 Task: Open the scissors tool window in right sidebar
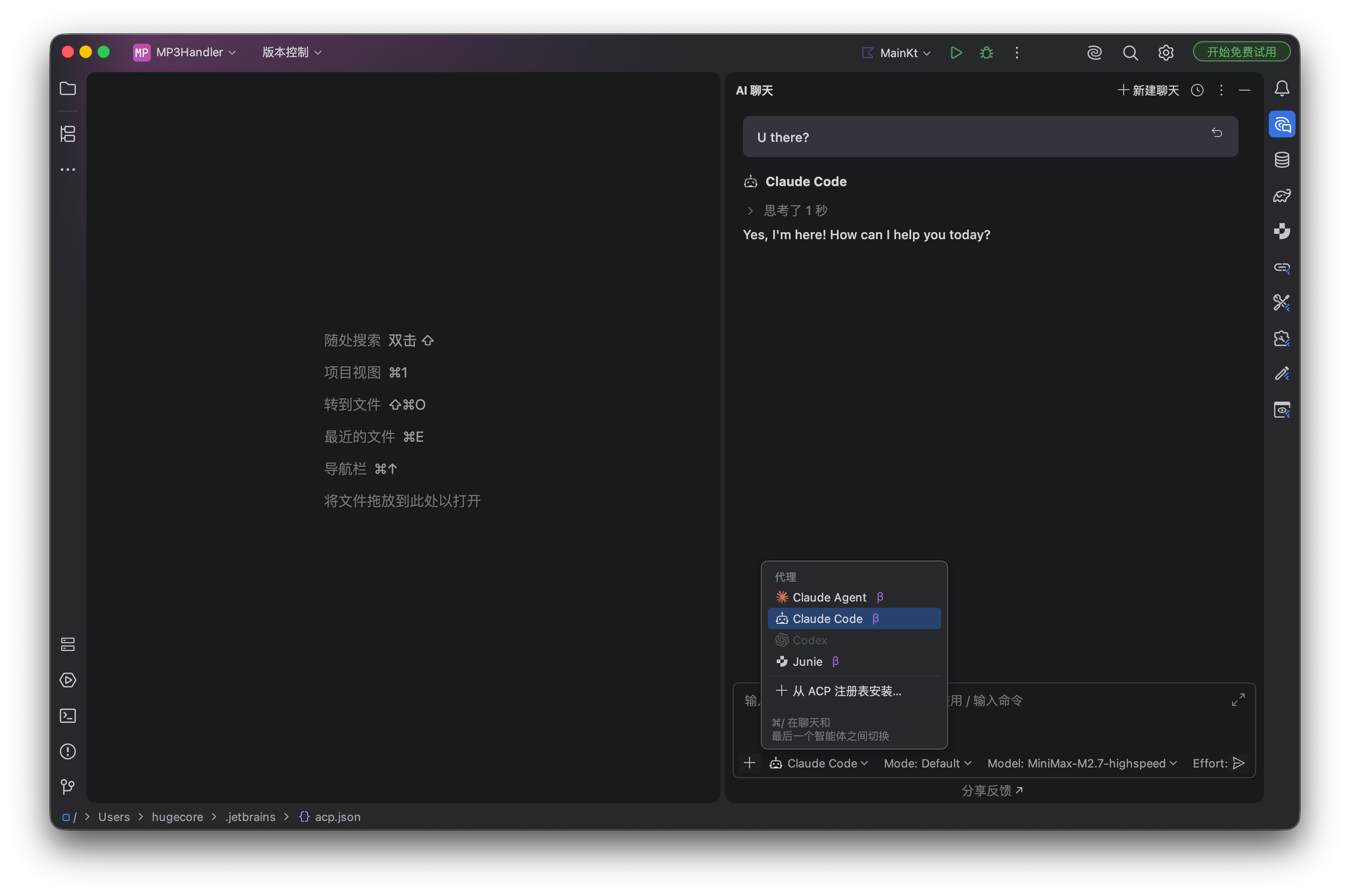1282,303
